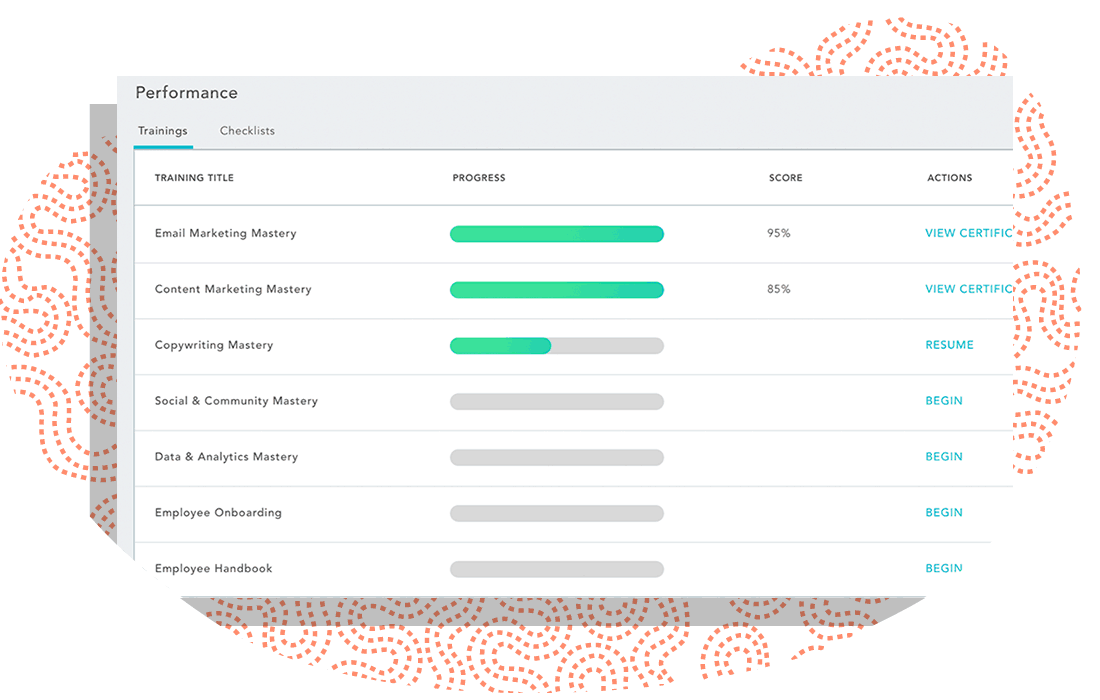Begin the Social & Community Mastery training

944,401
